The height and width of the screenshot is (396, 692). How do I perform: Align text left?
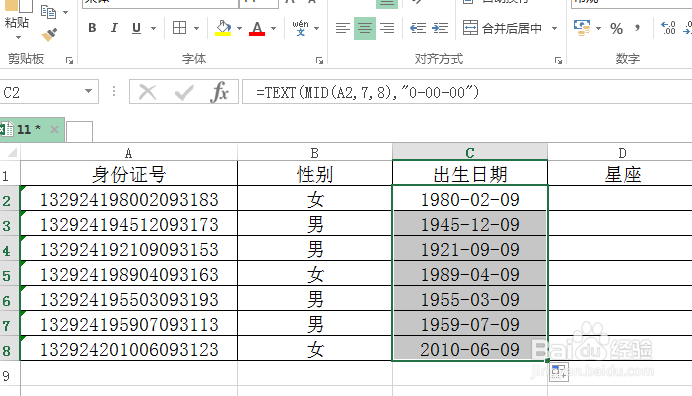342,28
